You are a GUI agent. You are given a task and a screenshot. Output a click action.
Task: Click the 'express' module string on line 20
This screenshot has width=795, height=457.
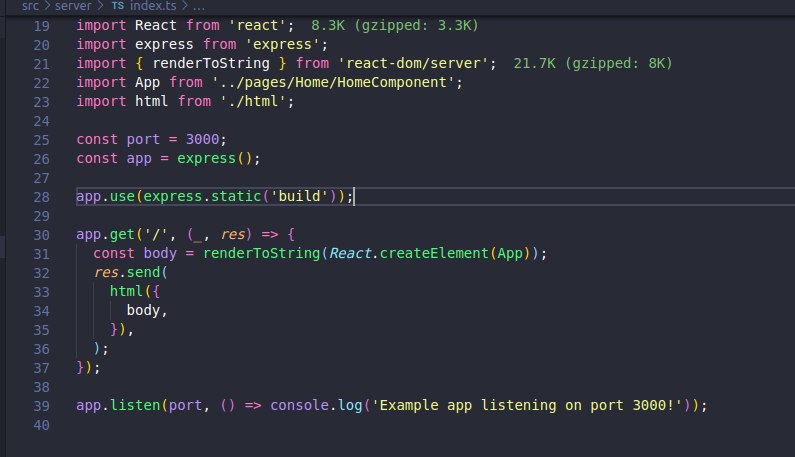[x=282, y=44]
